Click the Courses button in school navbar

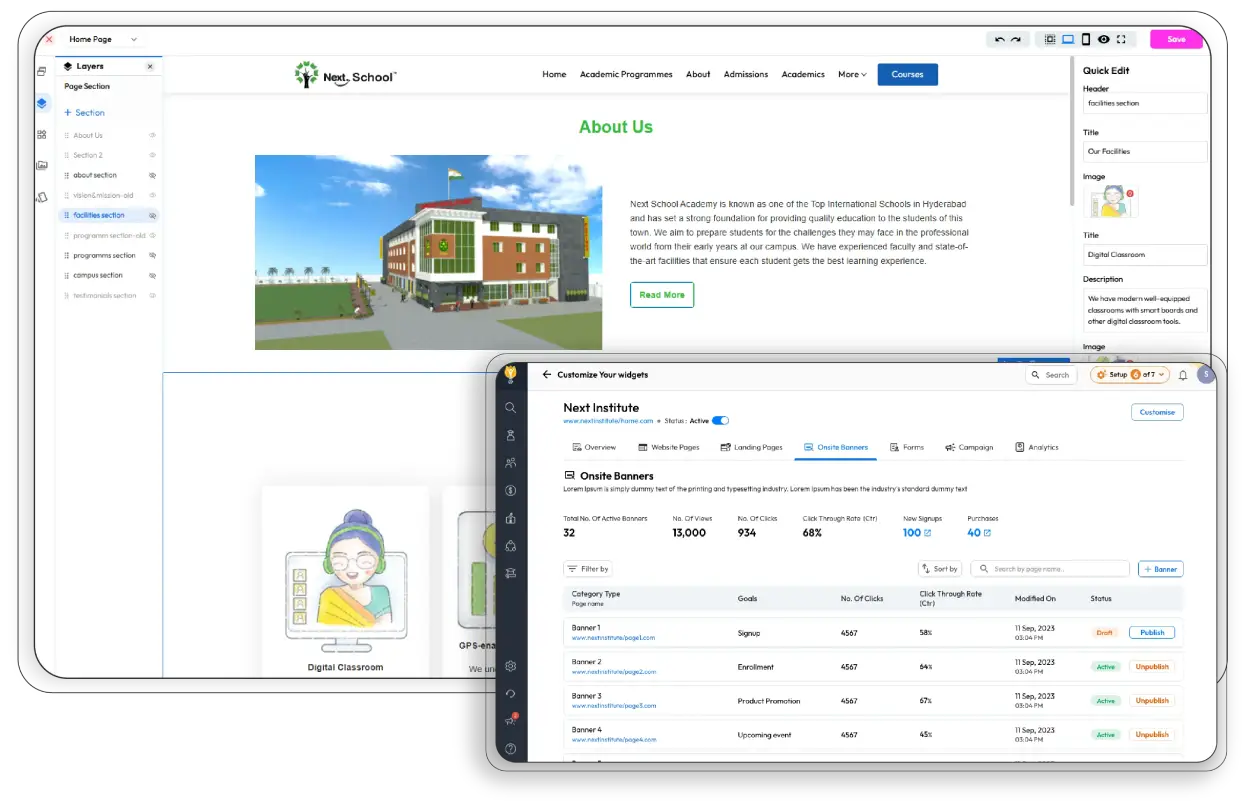pyautogui.click(x=907, y=74)
